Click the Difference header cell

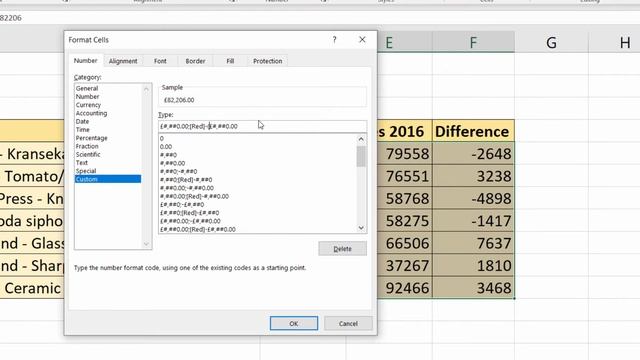point(473,131)
